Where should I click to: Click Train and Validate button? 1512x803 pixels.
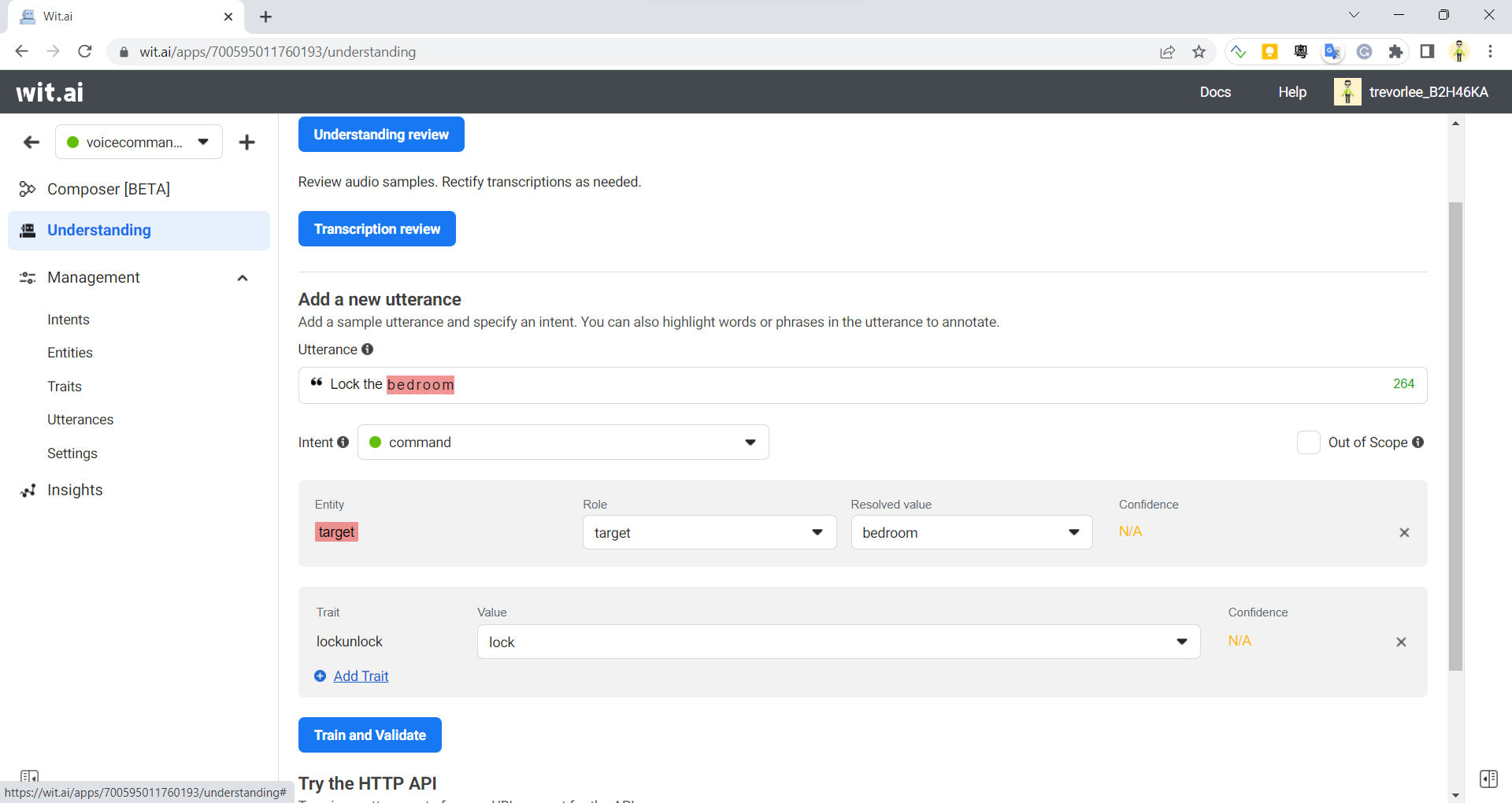pos(370,735)
